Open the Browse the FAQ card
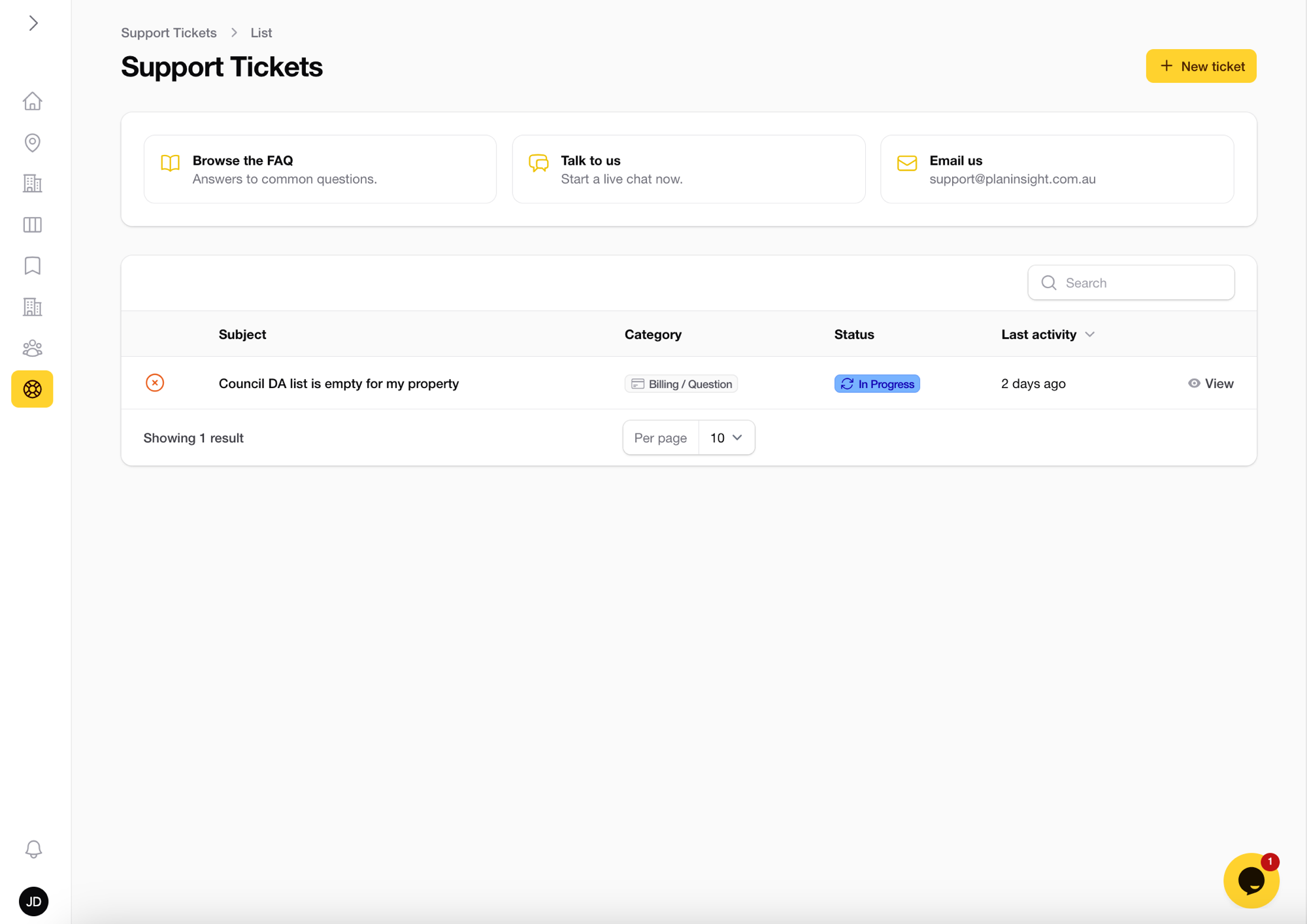The height and width of the screenshot is (924, 1307). [x=320, y=169]
